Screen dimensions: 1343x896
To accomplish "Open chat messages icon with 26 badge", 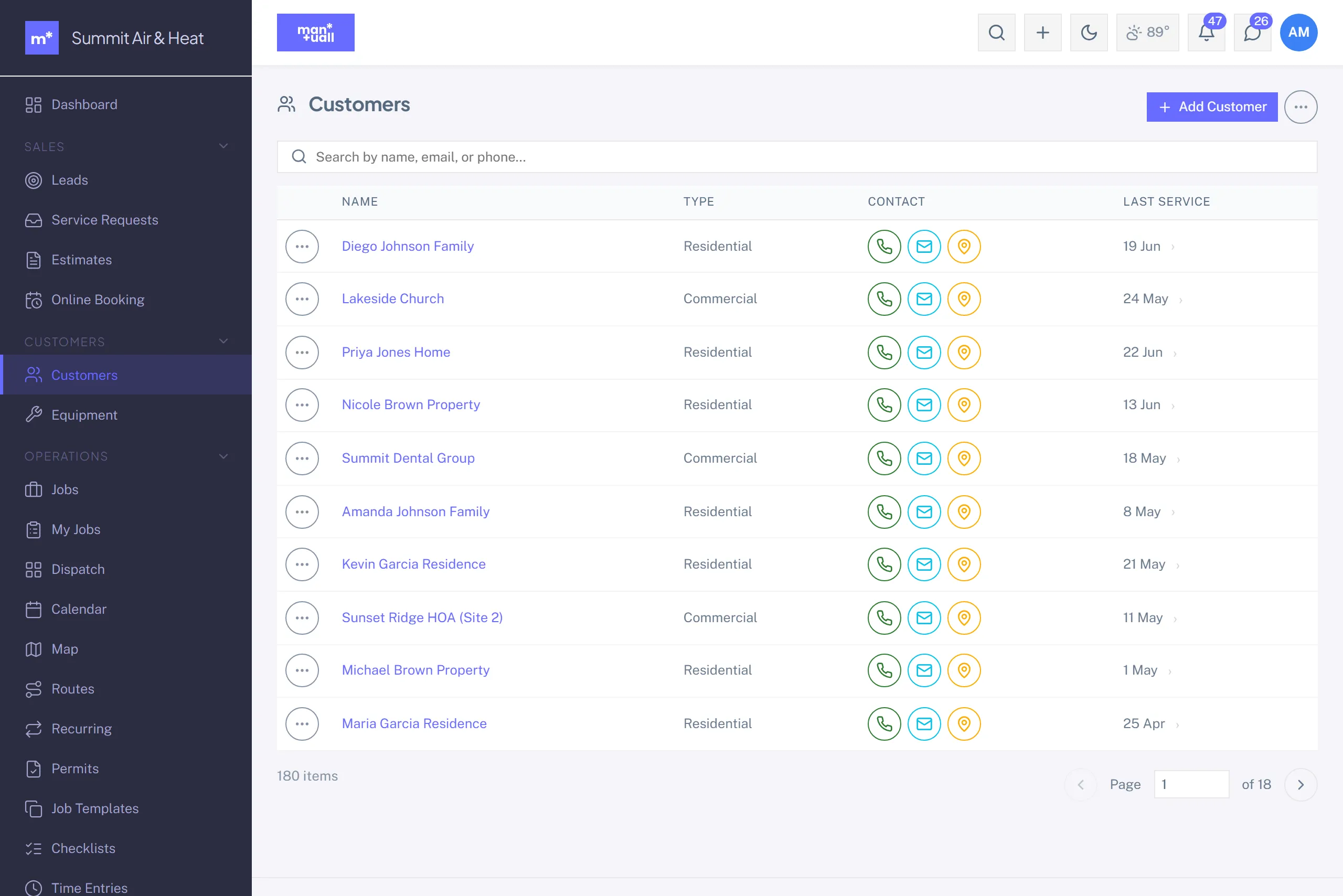I will (1252, 33).
